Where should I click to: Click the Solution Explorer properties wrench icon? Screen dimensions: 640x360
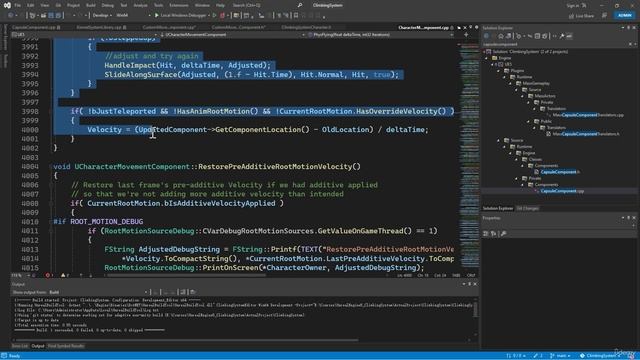pos(562,36)
